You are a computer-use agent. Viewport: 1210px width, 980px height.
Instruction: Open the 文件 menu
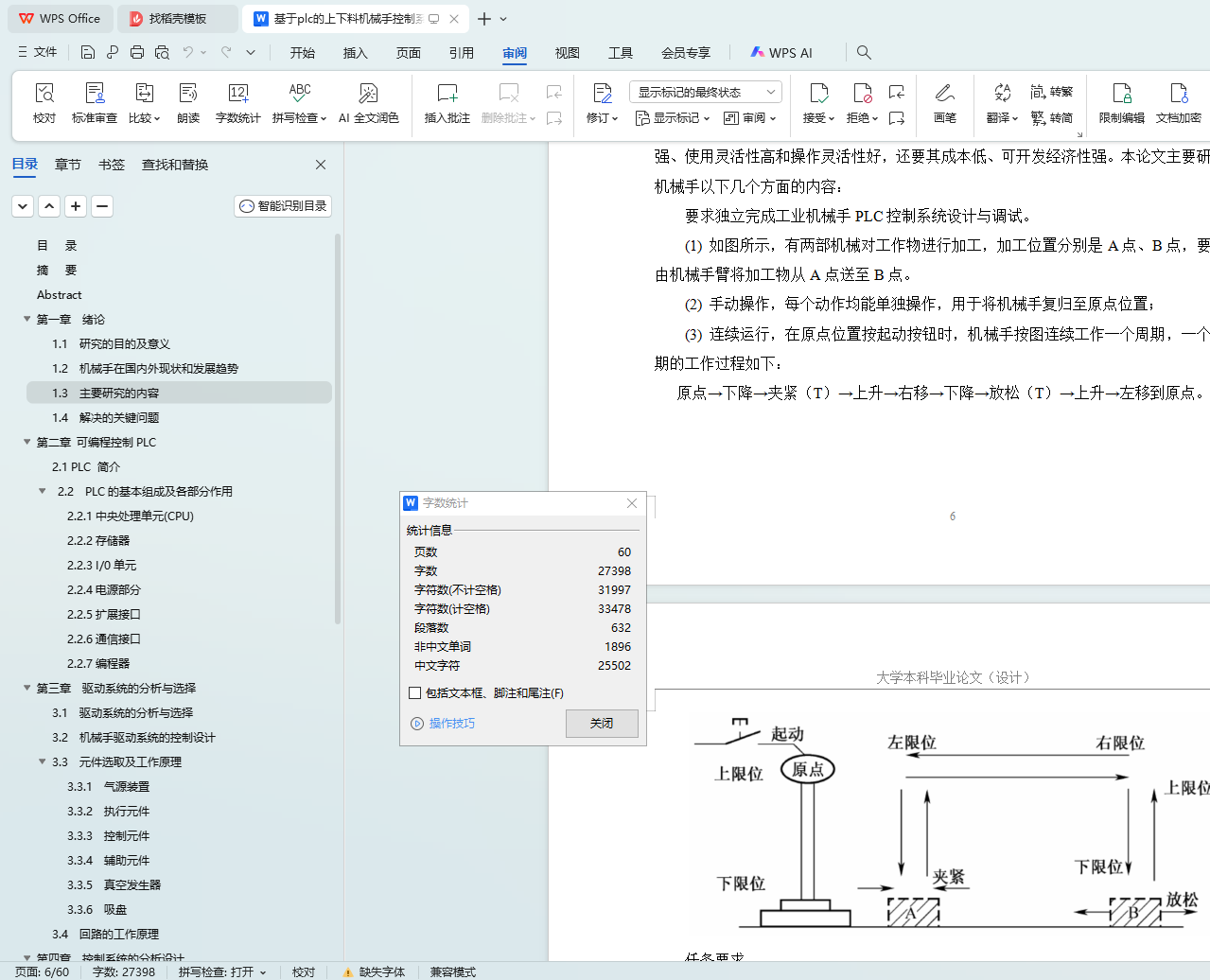pyautogui.click(x=38, y=52)
